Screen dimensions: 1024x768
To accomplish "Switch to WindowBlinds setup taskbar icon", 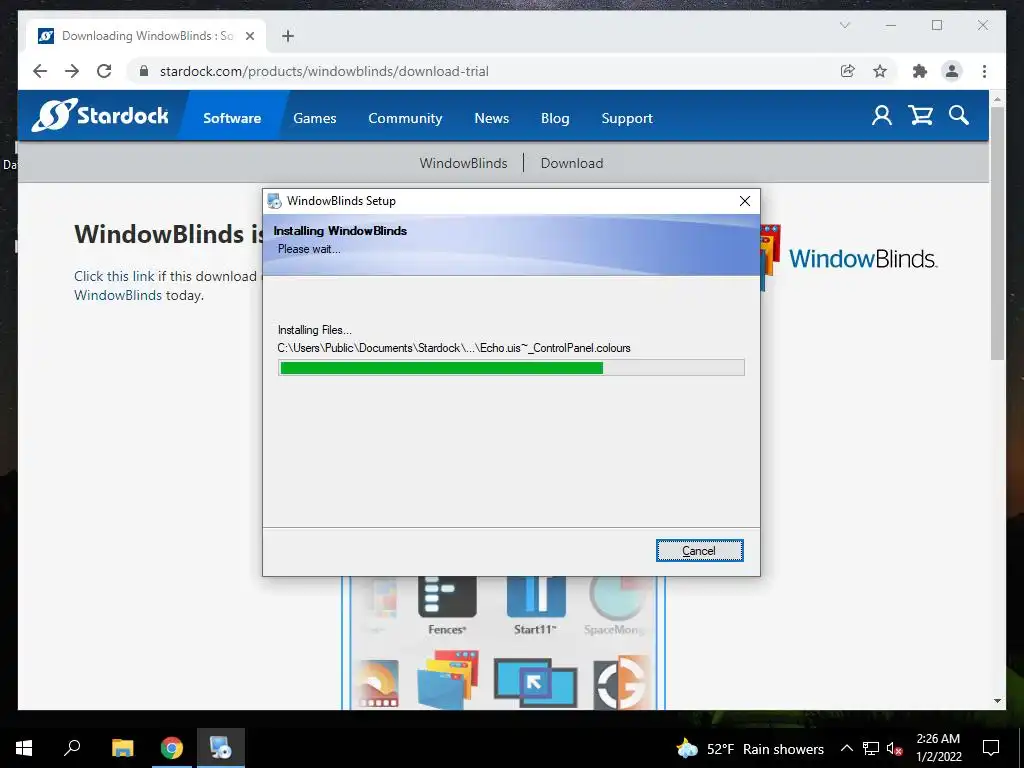I will (x=221, y=748).
